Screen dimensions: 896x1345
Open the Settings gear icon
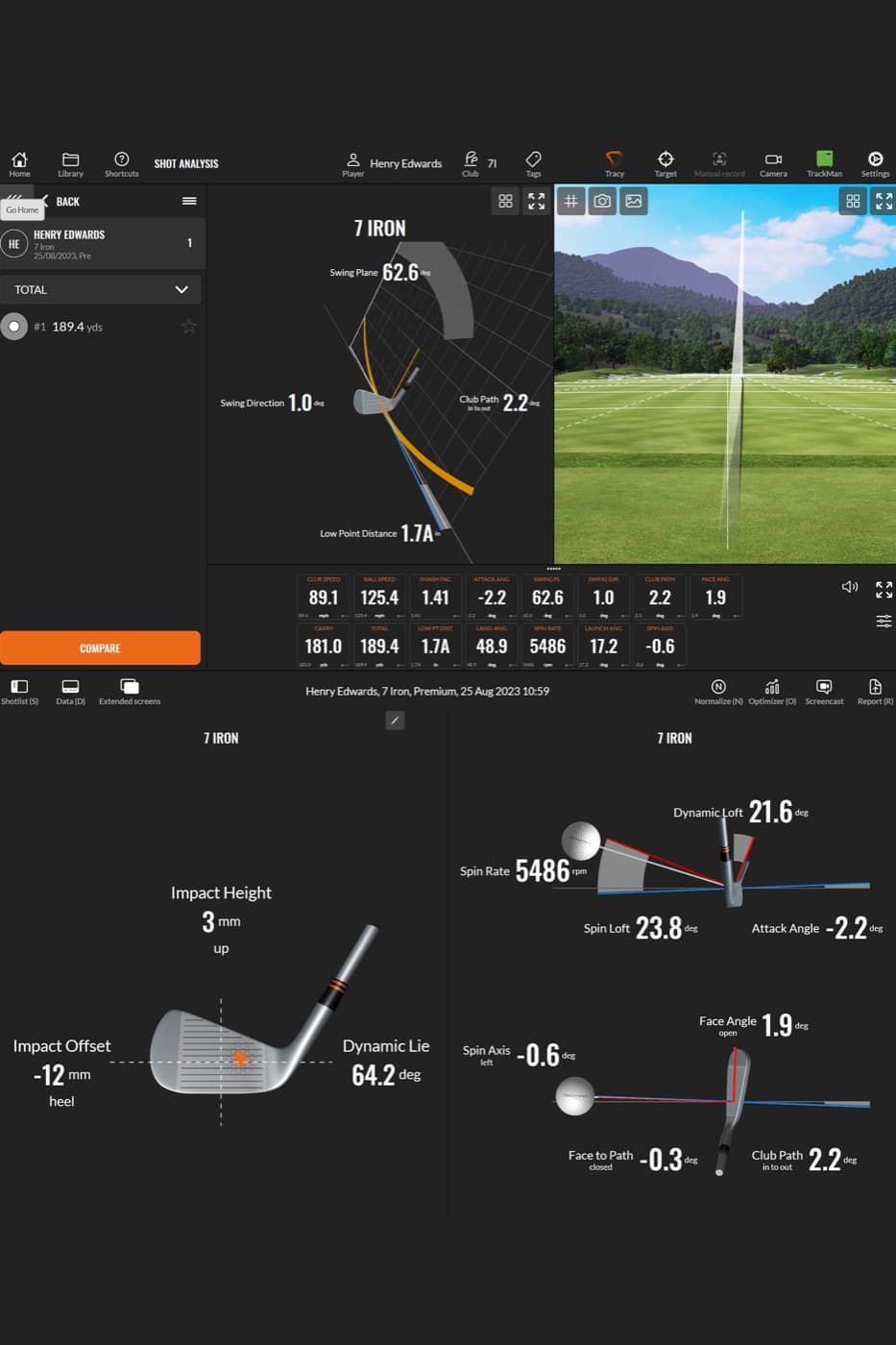pos(875,164)
